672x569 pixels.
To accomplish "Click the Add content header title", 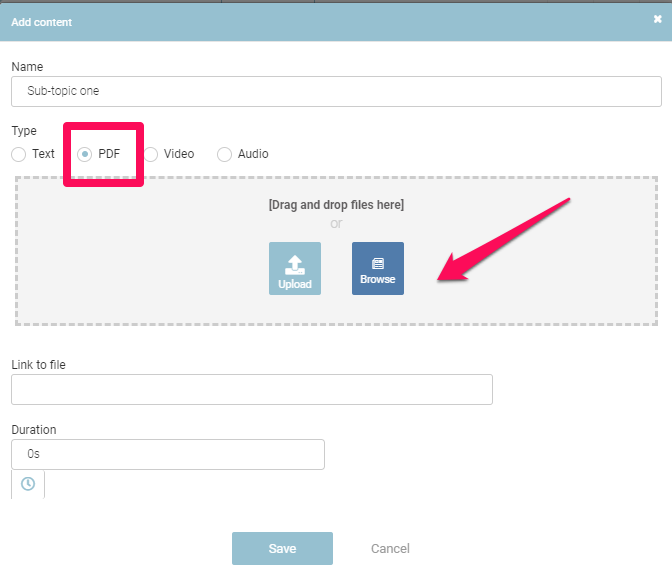I will click(x=41, y=21).
